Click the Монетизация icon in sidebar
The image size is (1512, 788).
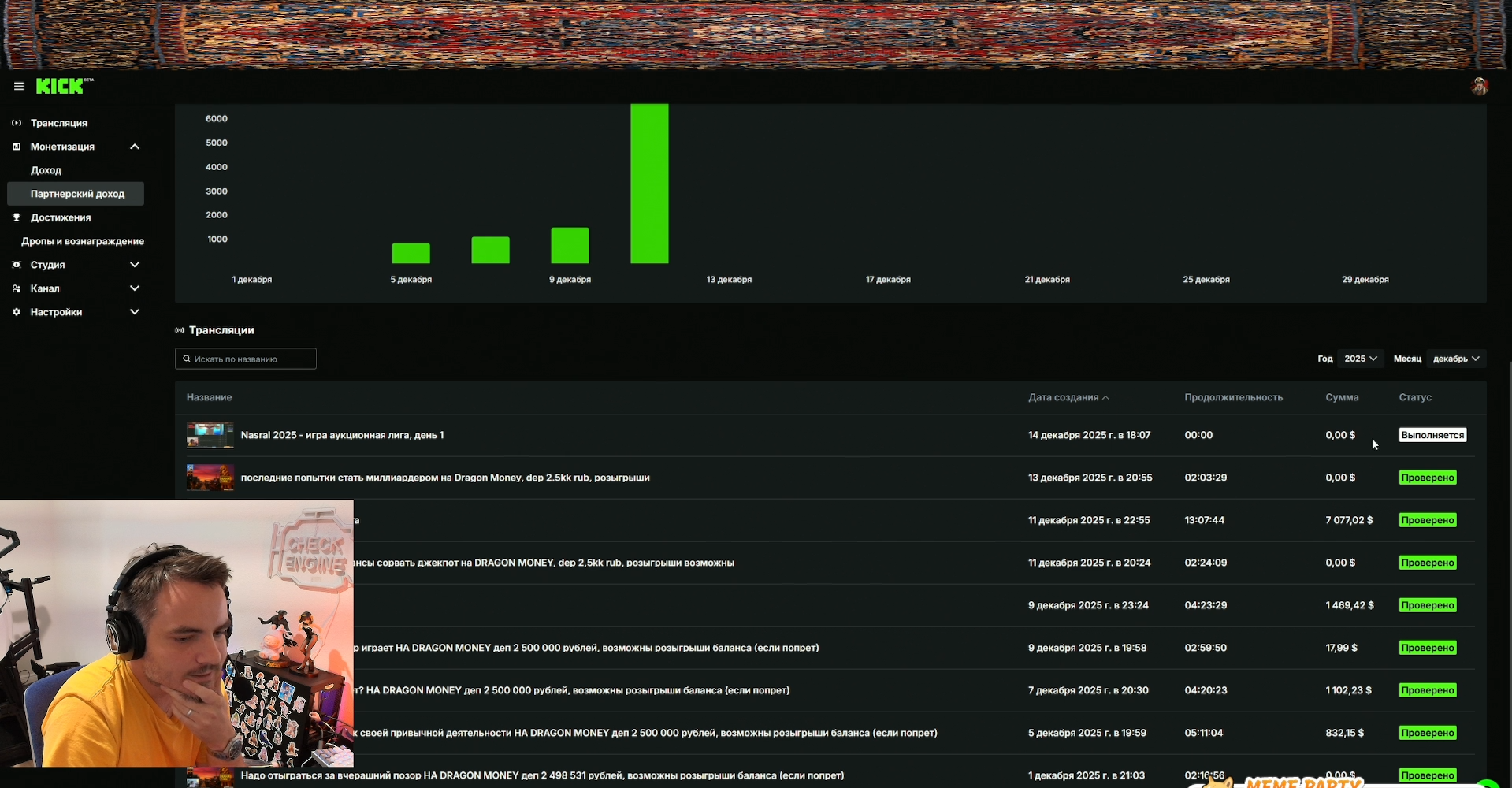tap(17, 147)
